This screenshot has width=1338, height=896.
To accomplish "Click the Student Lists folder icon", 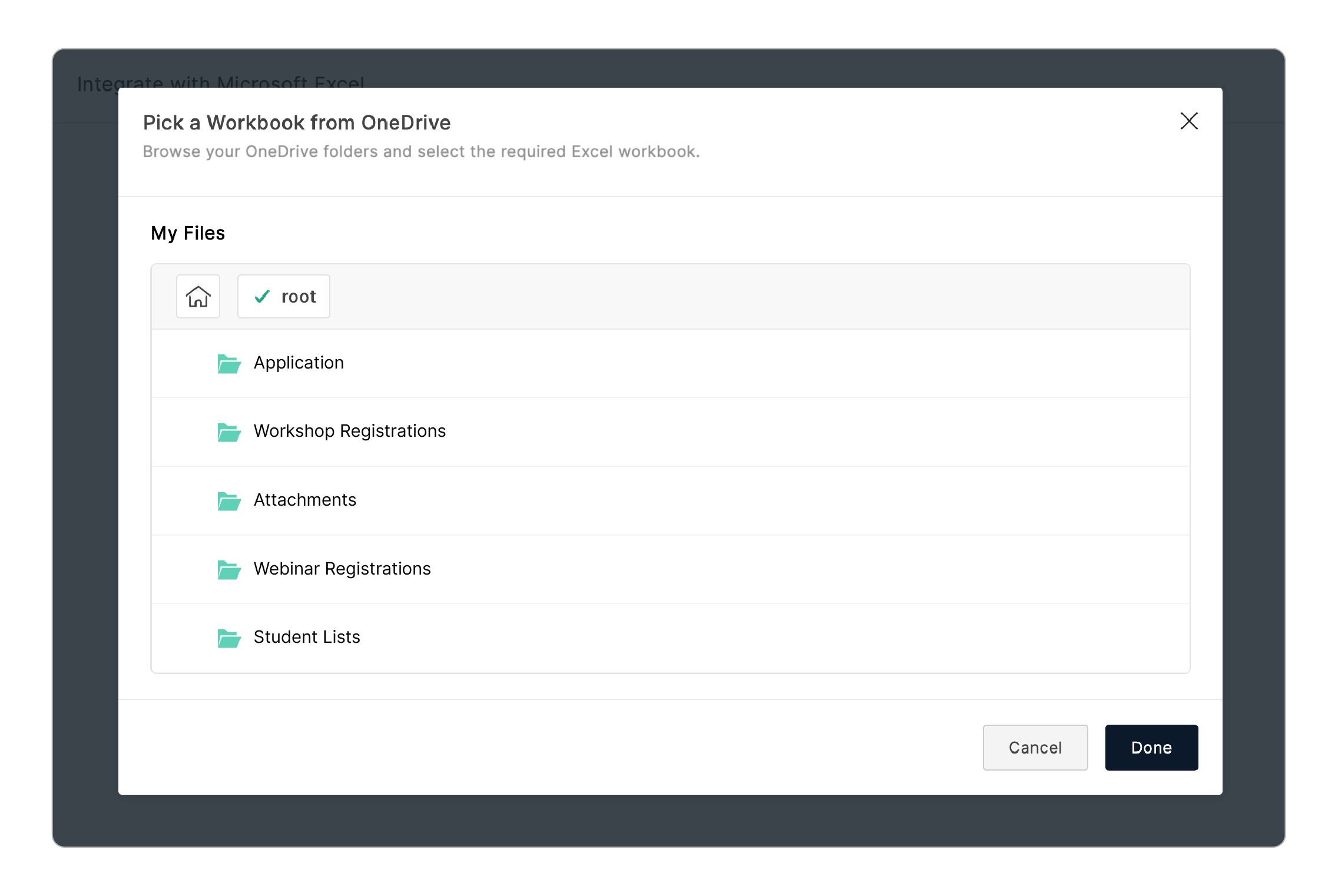I will [229, 638].
